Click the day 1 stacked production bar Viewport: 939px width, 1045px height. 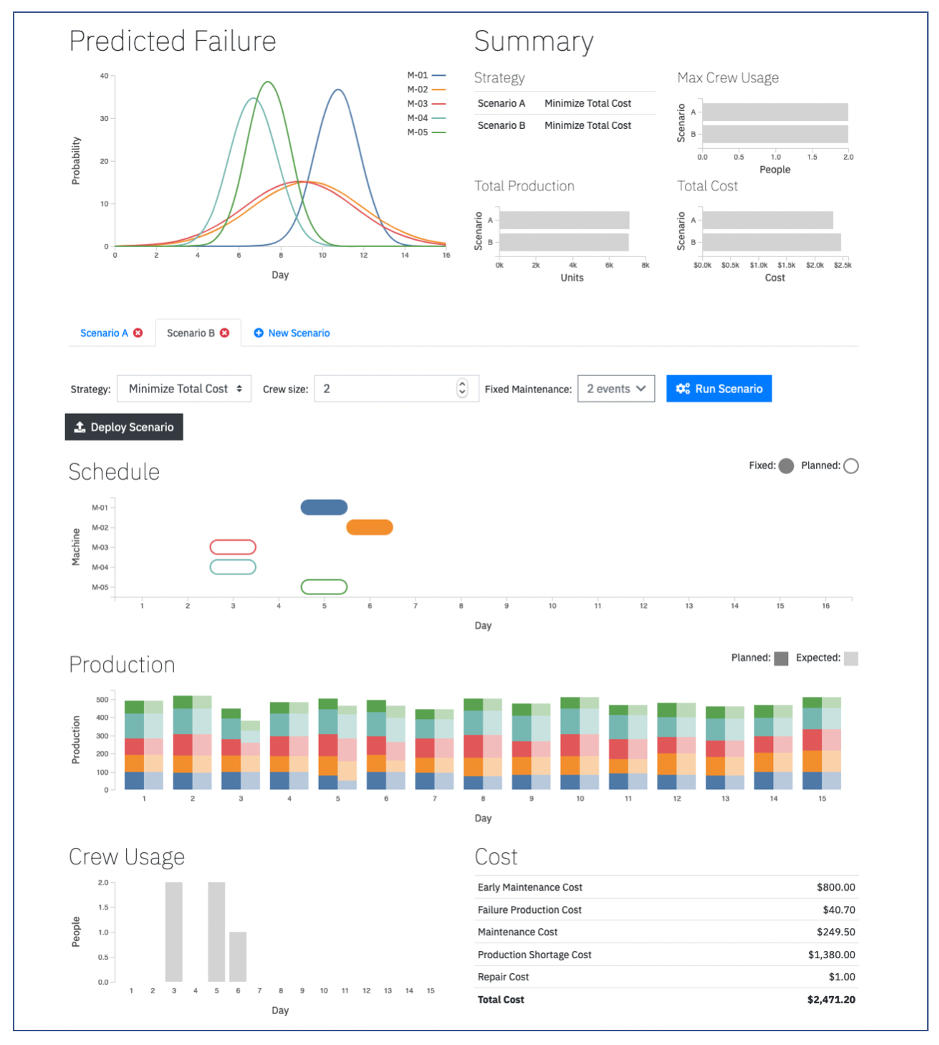tap(144, 745)
